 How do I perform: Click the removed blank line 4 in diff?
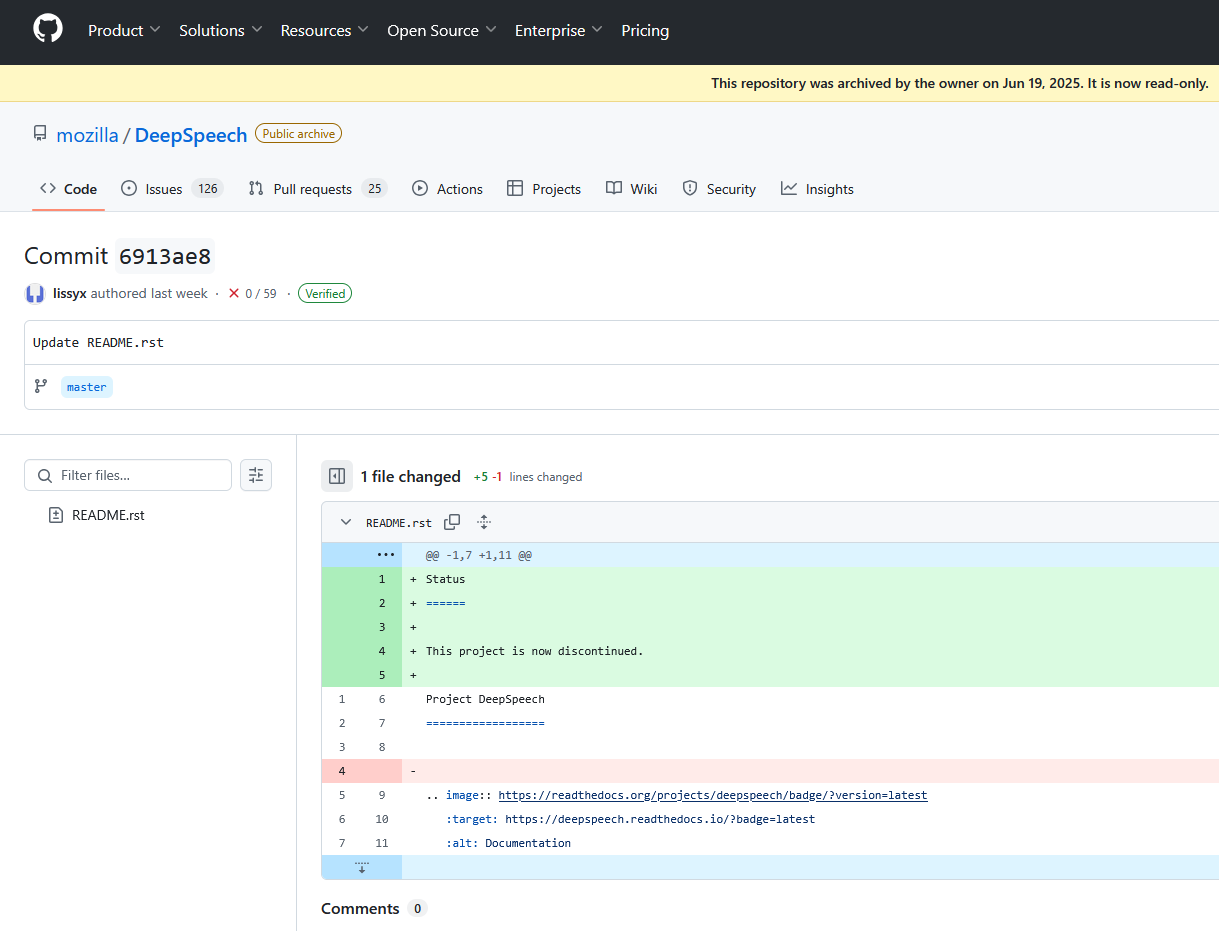click(x=770, y=771)
